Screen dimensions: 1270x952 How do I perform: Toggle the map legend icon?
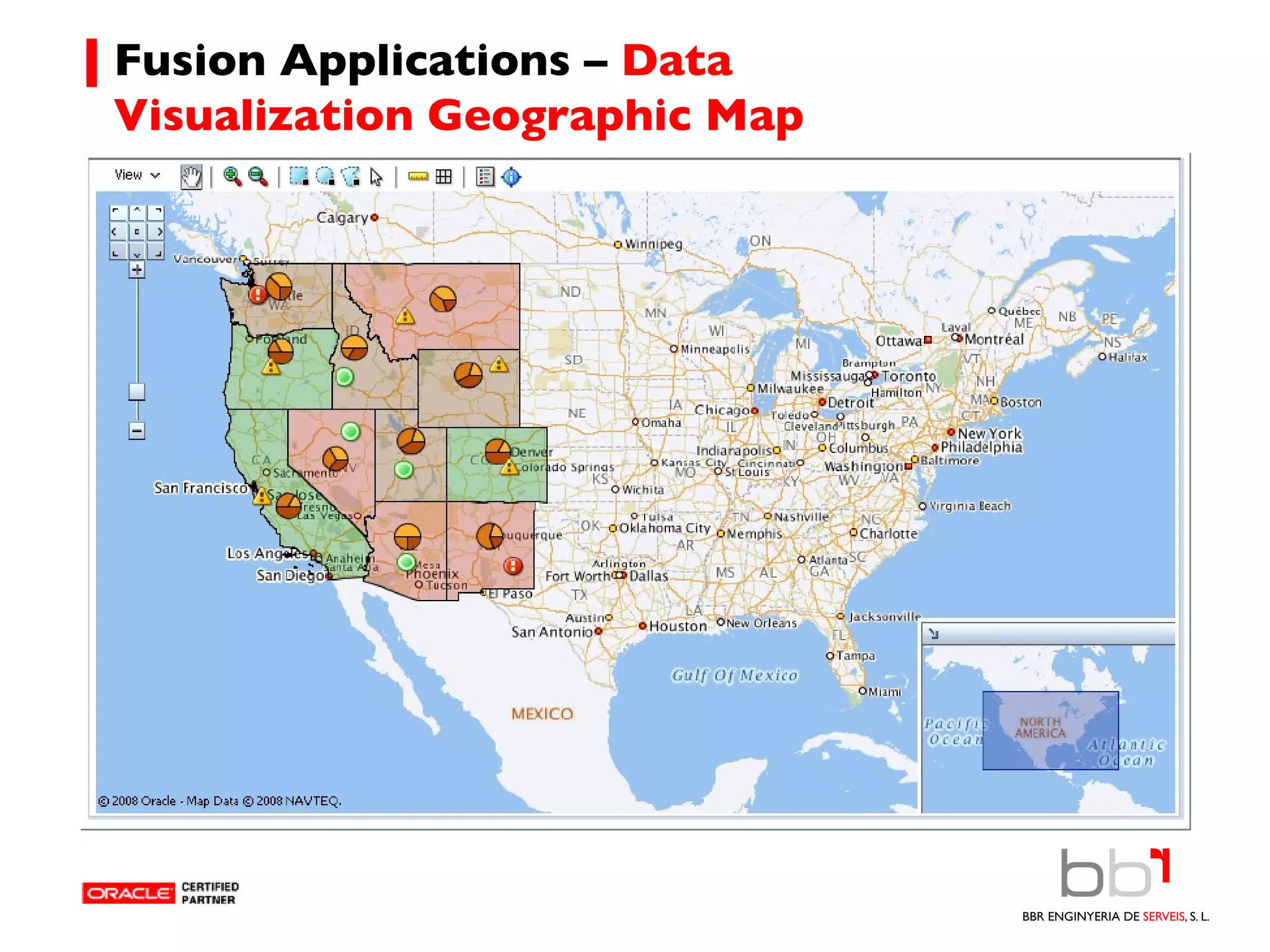click(485, 177)
